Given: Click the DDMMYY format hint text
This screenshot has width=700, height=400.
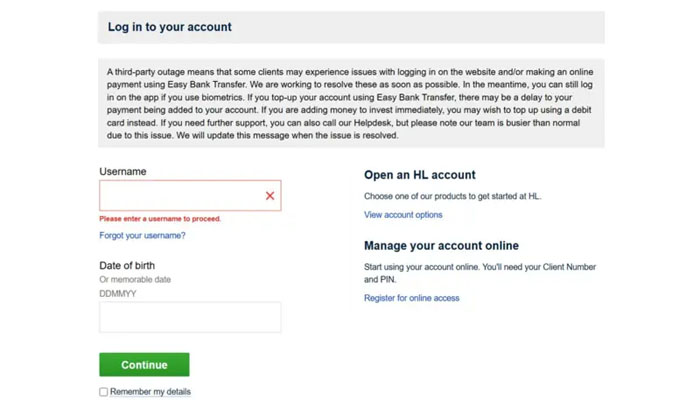Looking at the screenshot, I should 118,294.
